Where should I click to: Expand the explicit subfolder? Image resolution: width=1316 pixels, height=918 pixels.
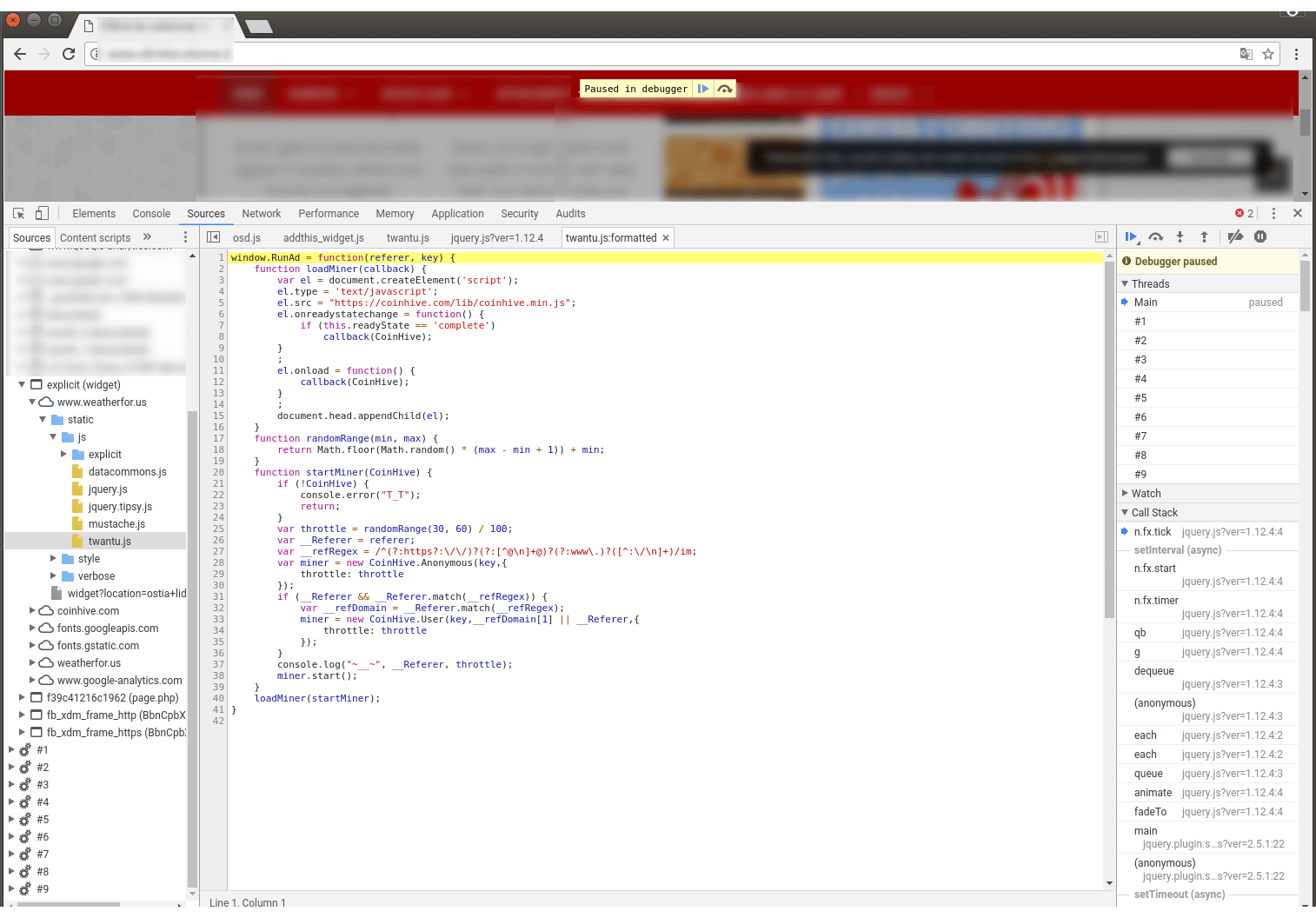pos(63,454)
